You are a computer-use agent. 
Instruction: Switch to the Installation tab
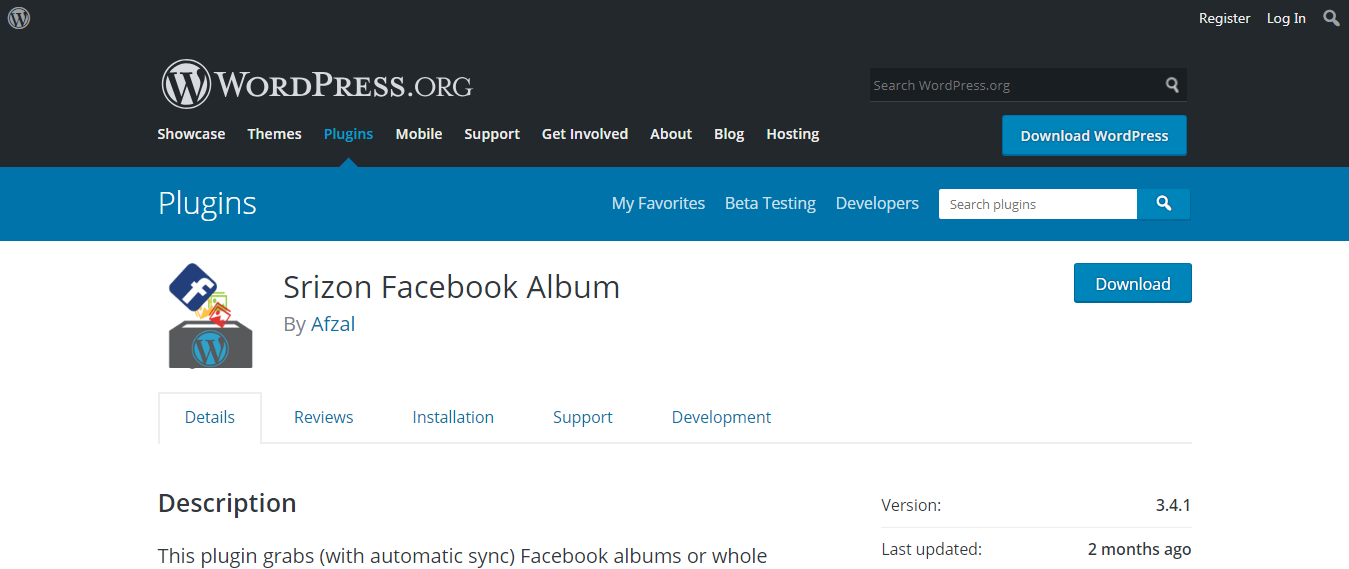pyautogui.click(x=453, y=417)
